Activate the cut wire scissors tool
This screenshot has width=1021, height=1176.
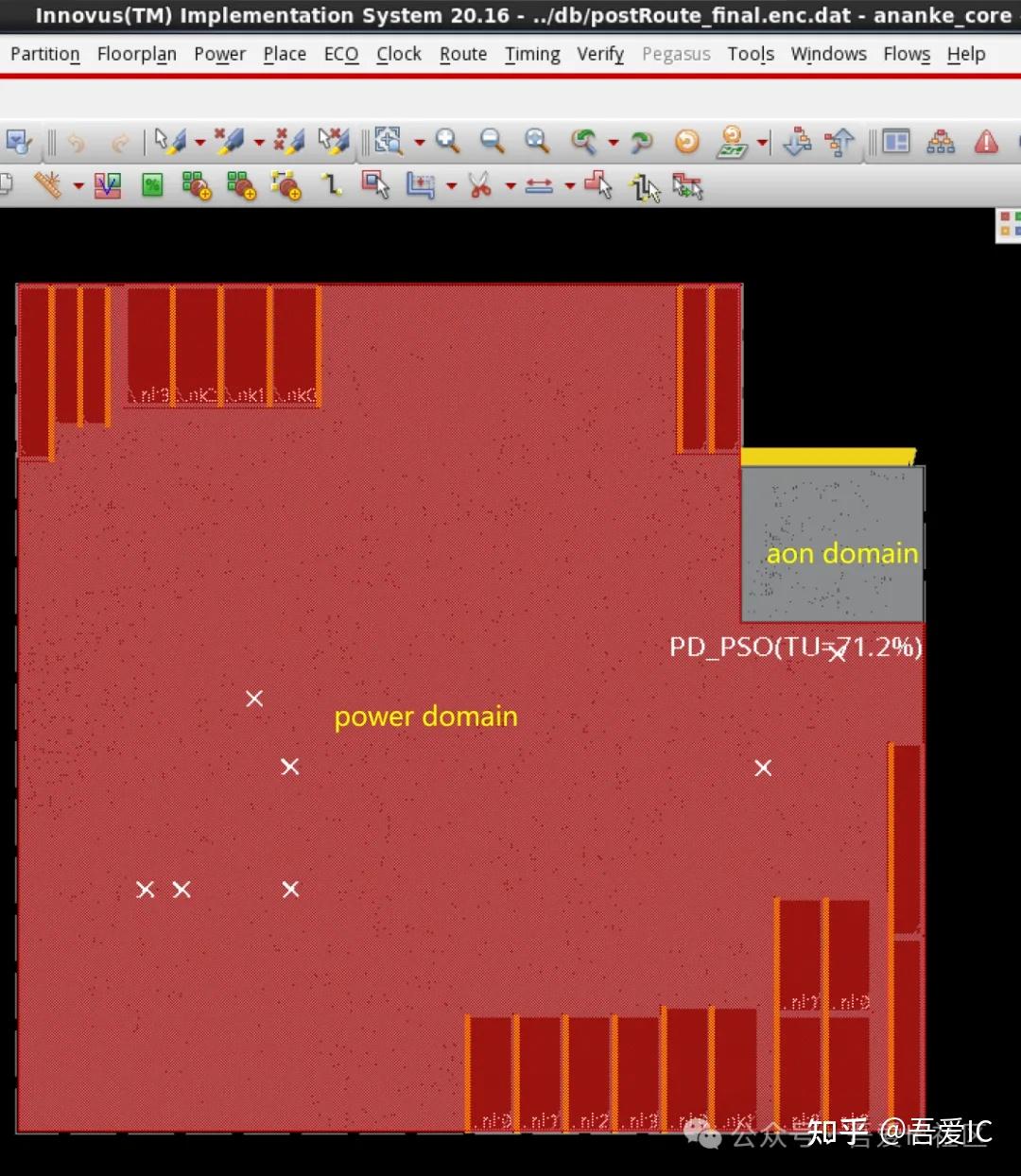[x=479, y=185]
